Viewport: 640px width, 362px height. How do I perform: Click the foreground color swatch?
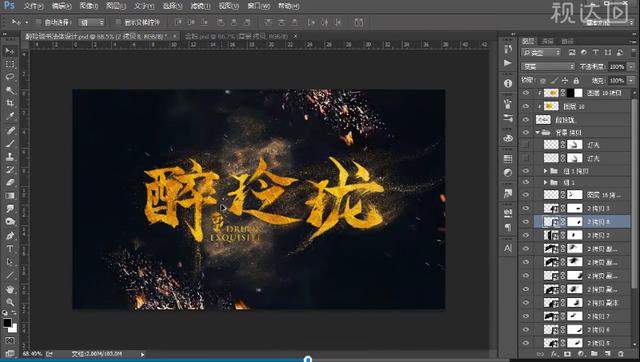(7, 323)
